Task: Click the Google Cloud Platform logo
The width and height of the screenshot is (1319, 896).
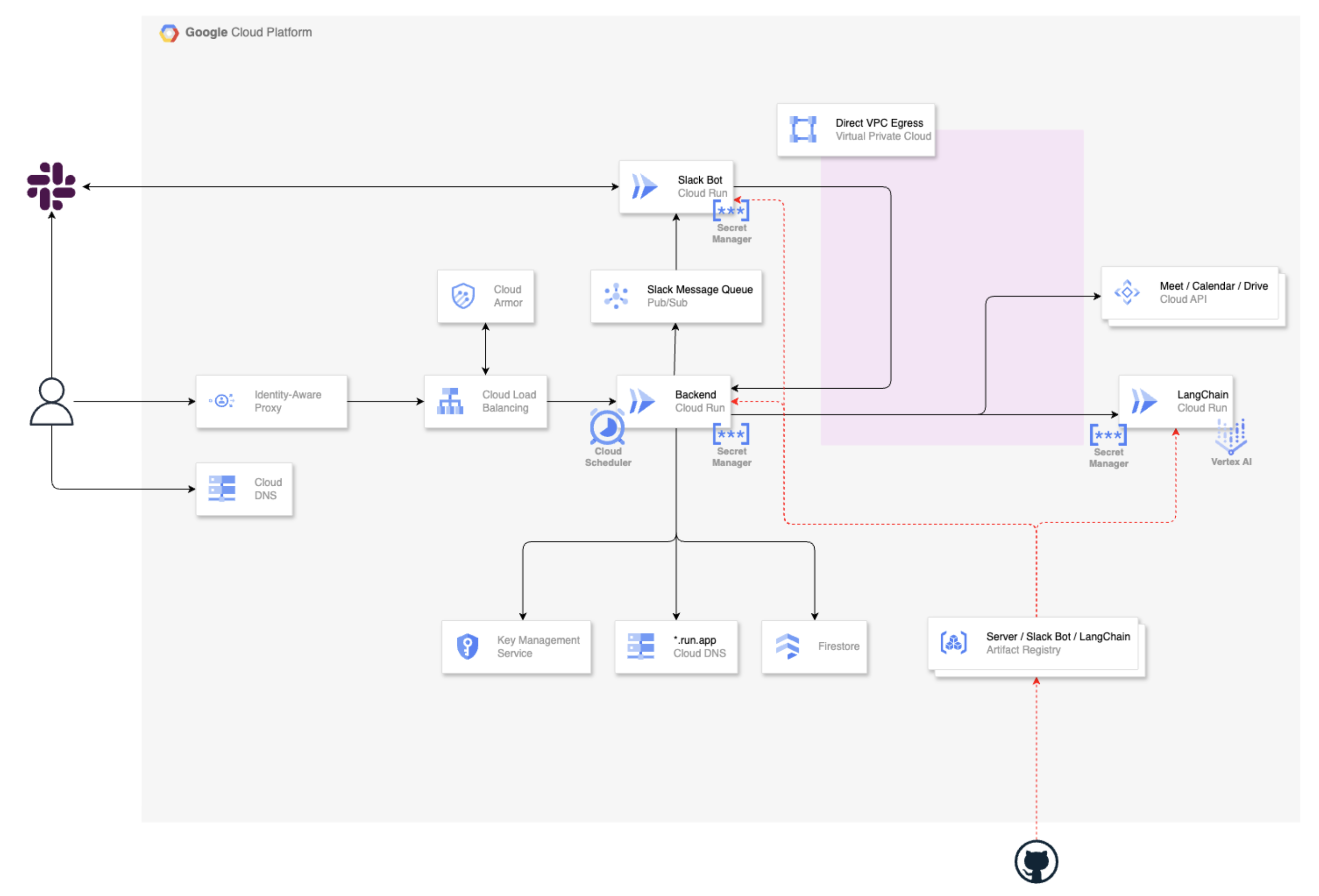Action: click(169, 33)
